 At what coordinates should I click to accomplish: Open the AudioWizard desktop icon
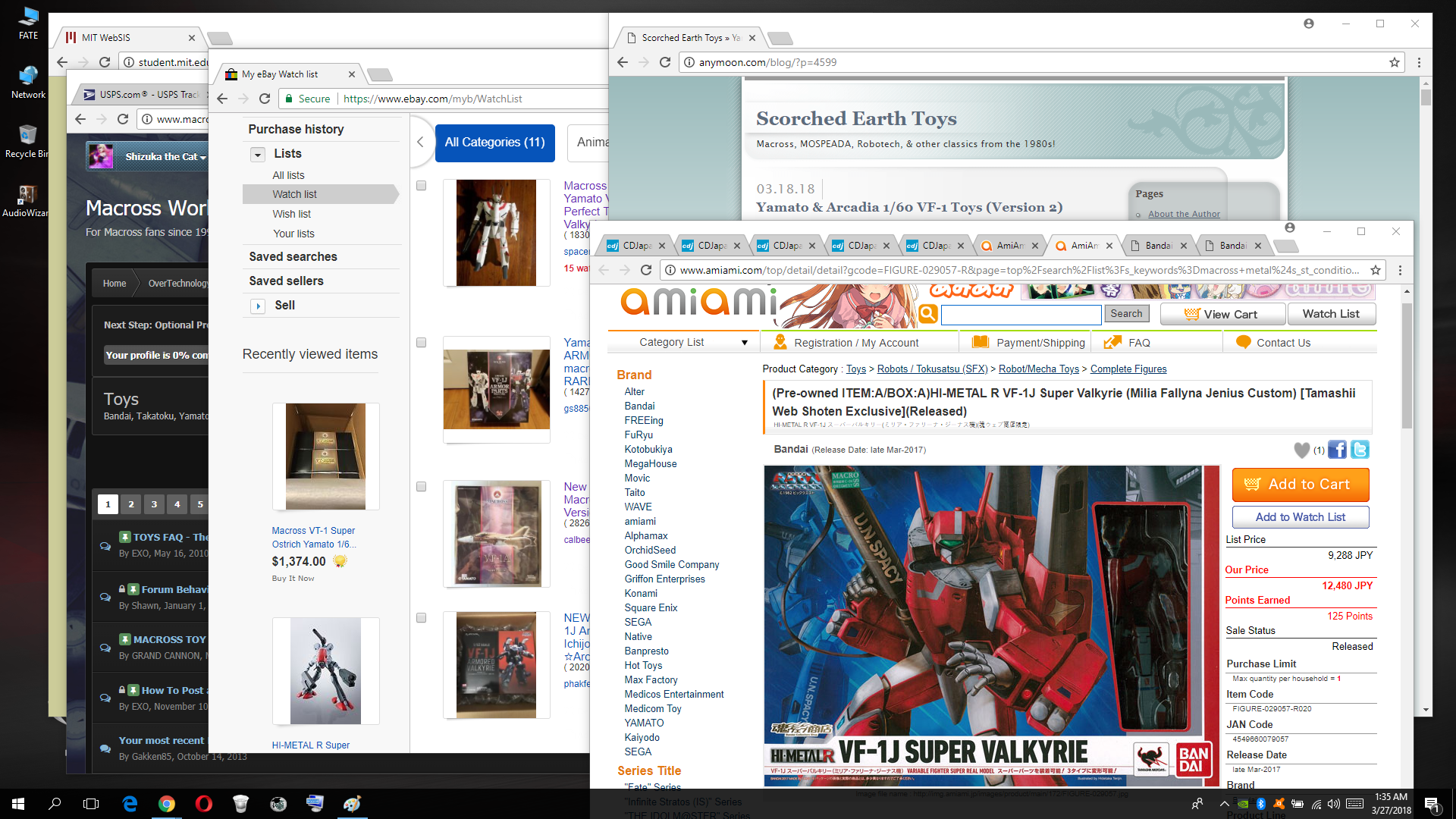tap(27, 201)
